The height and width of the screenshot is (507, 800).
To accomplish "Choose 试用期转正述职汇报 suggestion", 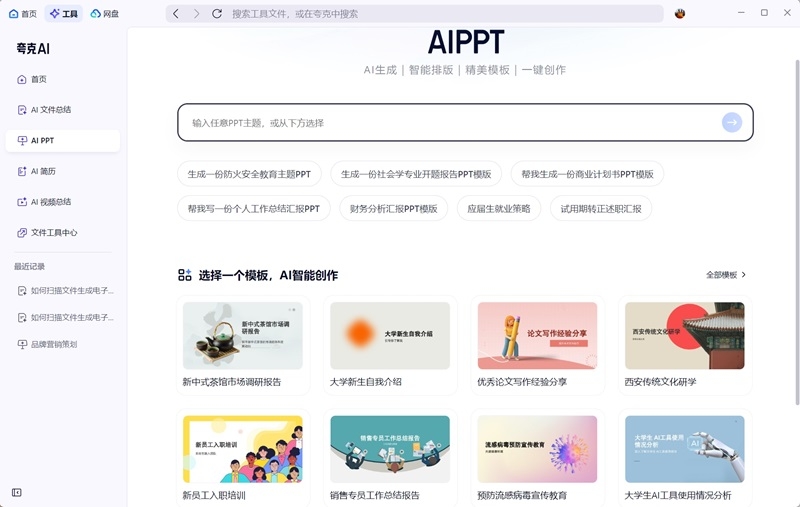I will [601, 209].
